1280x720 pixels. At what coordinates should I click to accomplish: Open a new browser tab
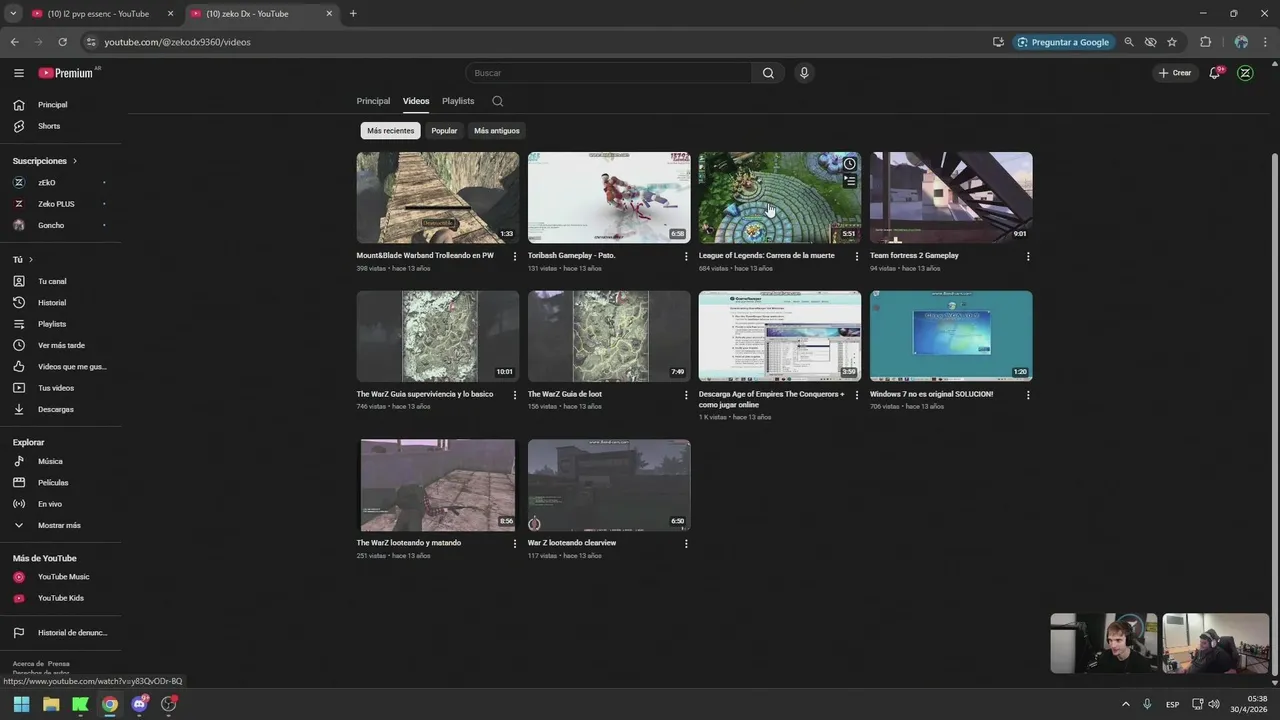353,14
